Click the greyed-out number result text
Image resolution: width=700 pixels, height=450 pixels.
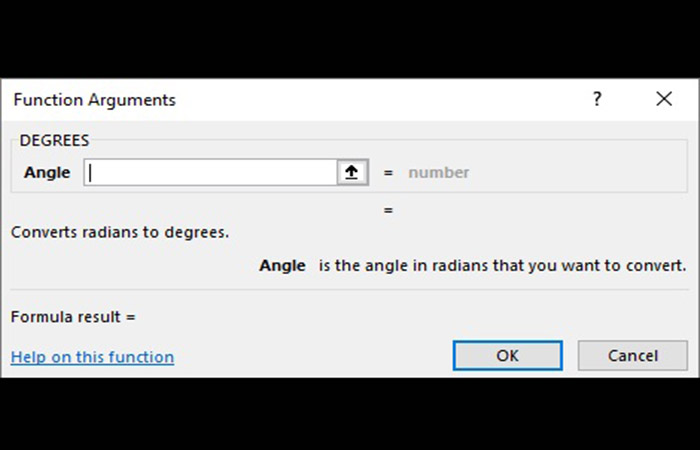[x=438, y=172]
